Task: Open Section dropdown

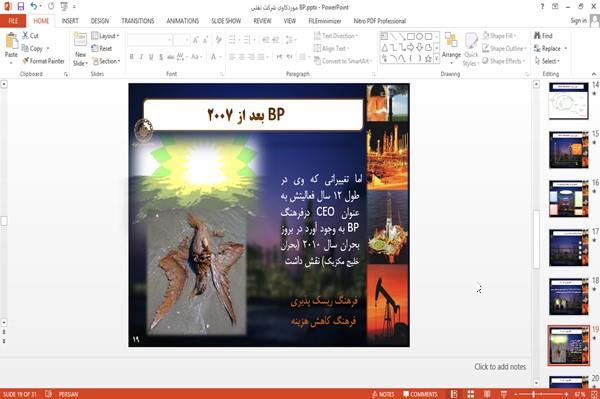Action: [106, 61]
